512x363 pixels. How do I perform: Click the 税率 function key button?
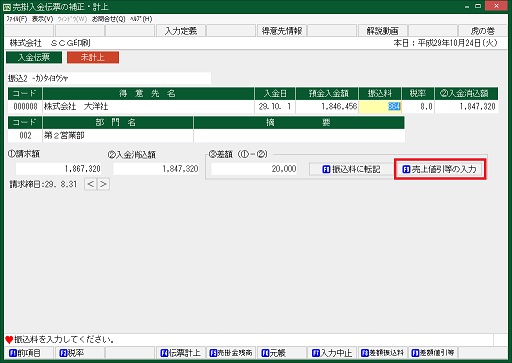(80, 353)
